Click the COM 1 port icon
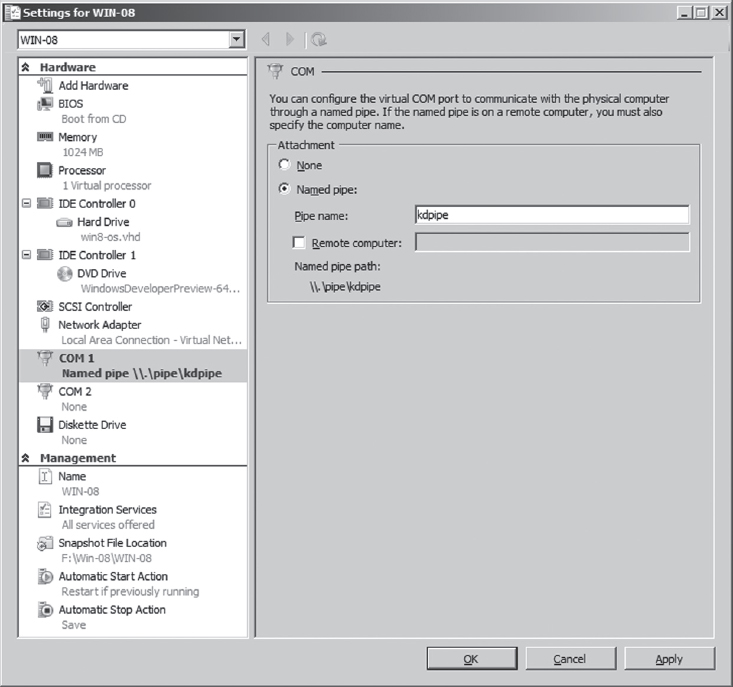The image size is (733, 687). pos(45,358)
